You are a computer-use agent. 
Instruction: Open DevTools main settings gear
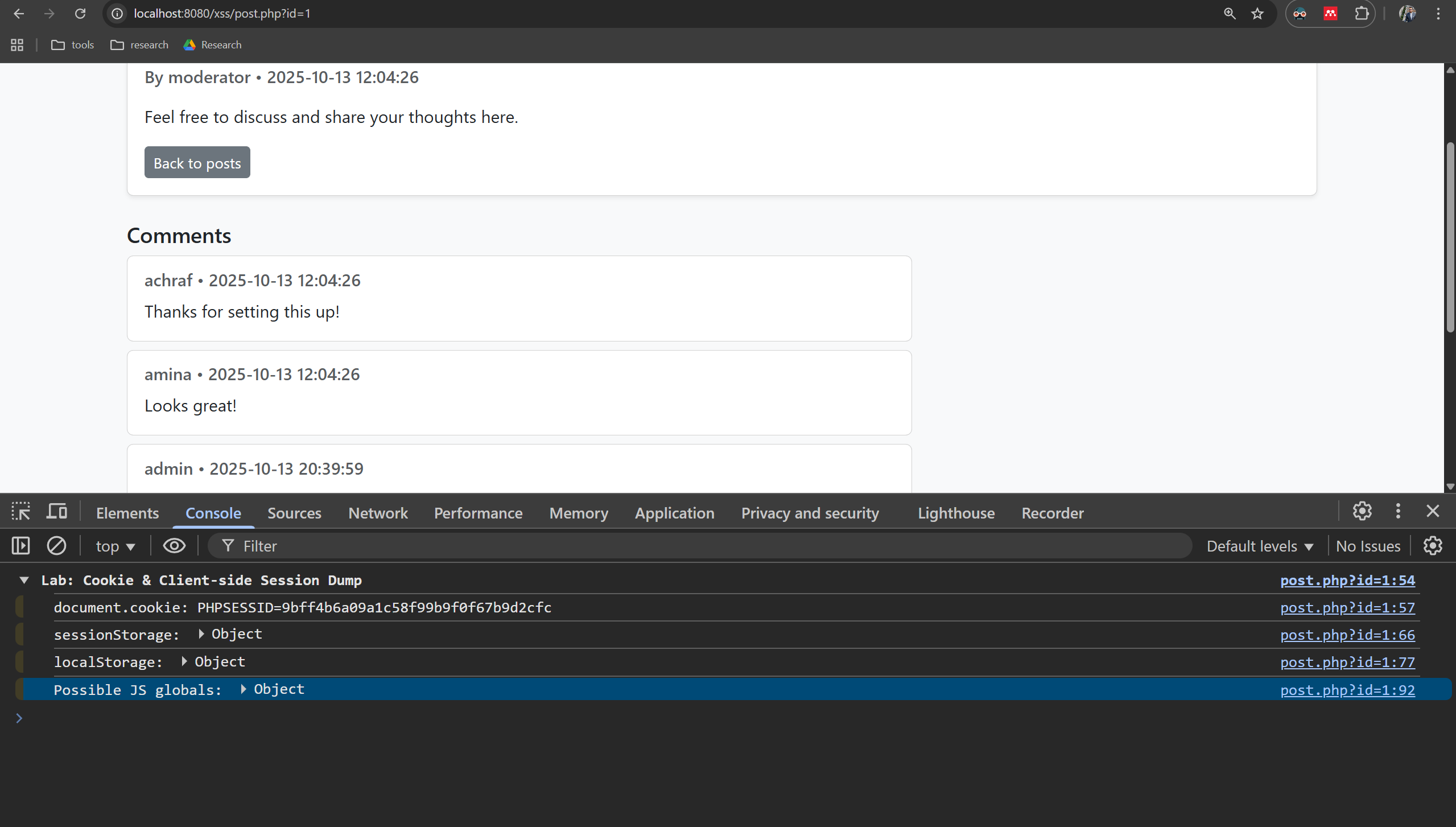pos(1362,511)
